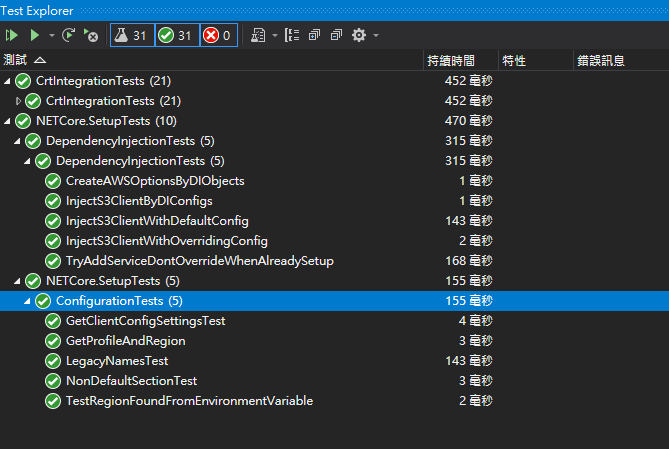Open the Run dropdown arrow
This screenshot has height=449, width=669.
click(52, 35)
